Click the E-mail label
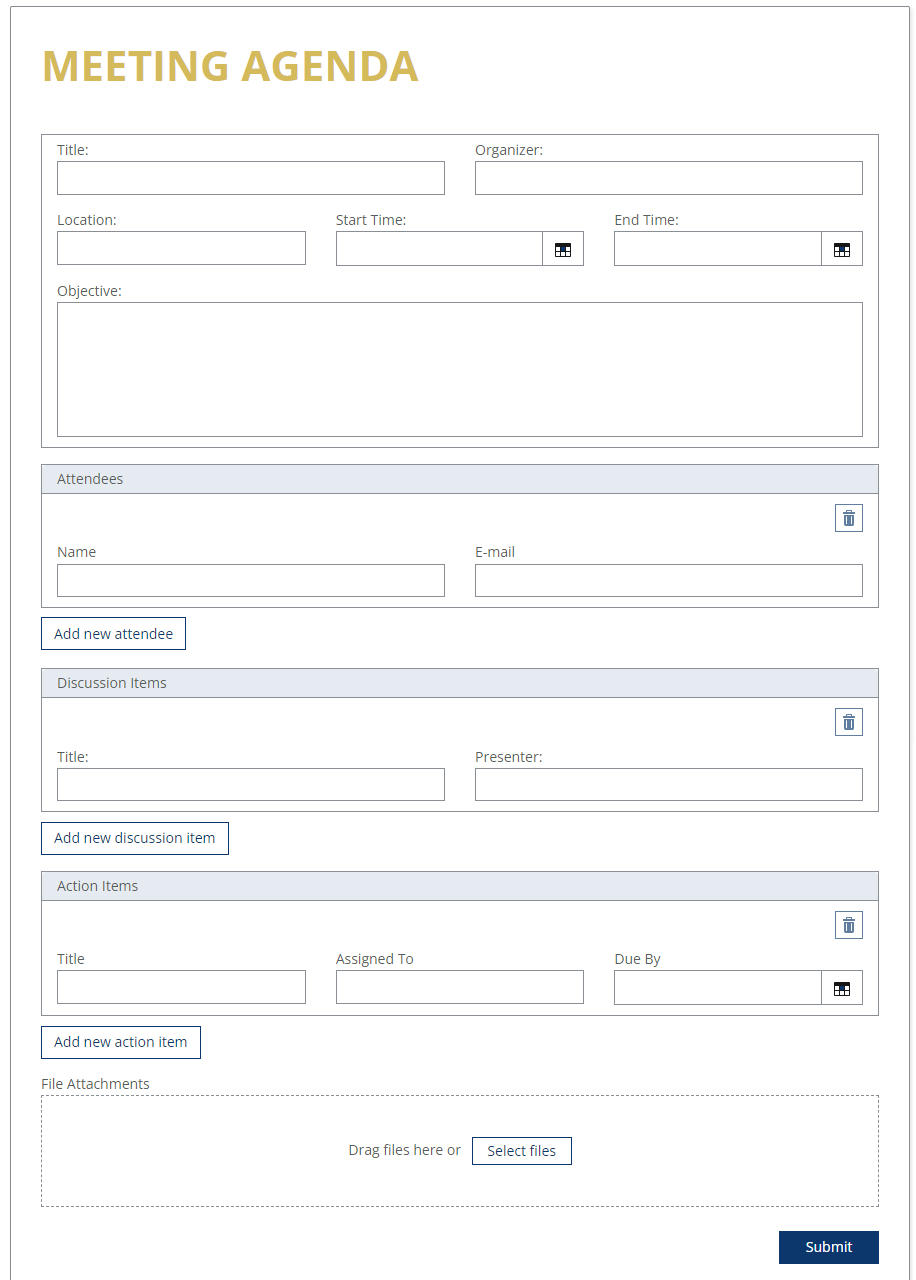916x1280 pixels. click(x=495, y=552)
